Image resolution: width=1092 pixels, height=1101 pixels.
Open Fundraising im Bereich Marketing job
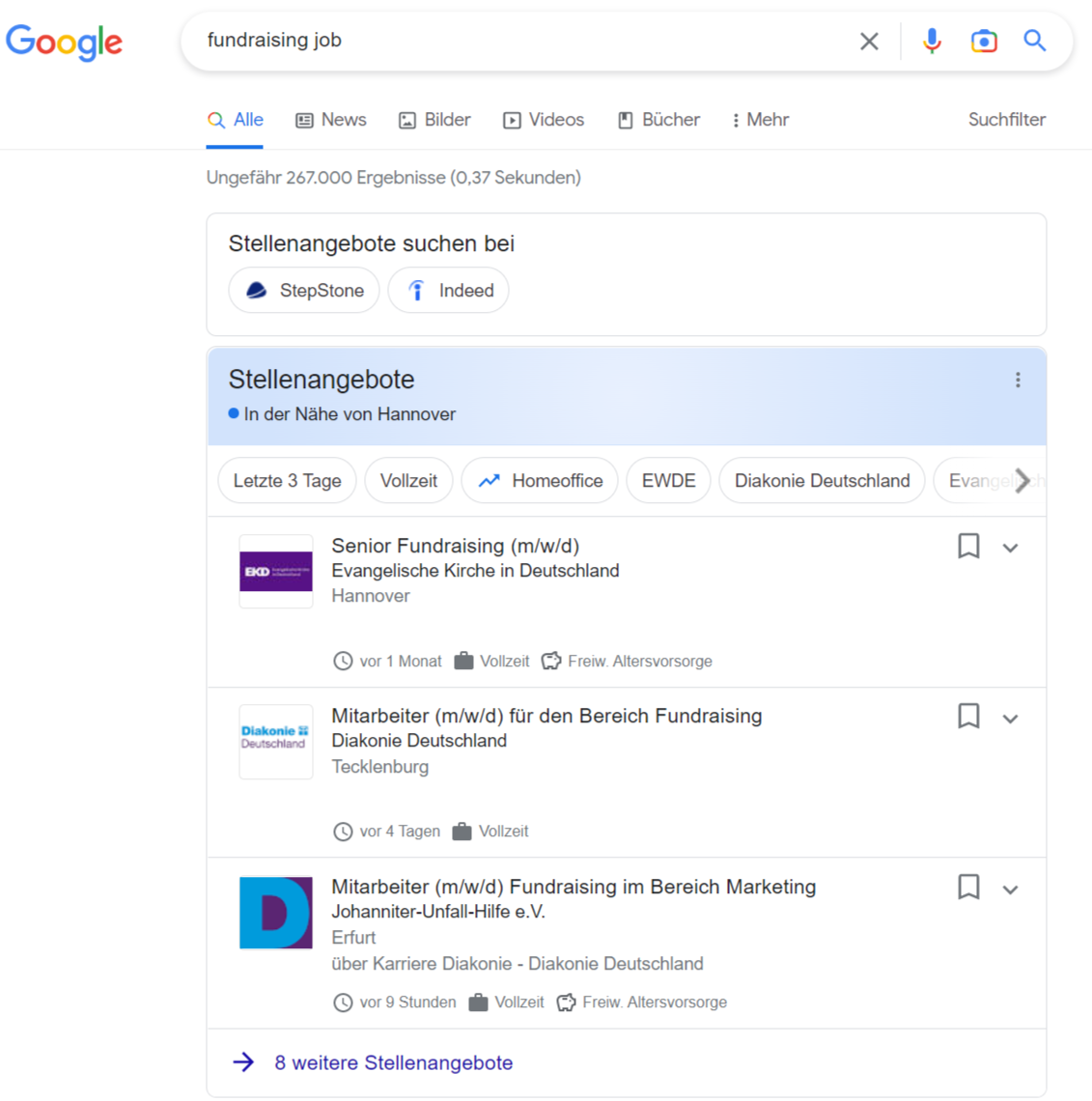(574, 887)
